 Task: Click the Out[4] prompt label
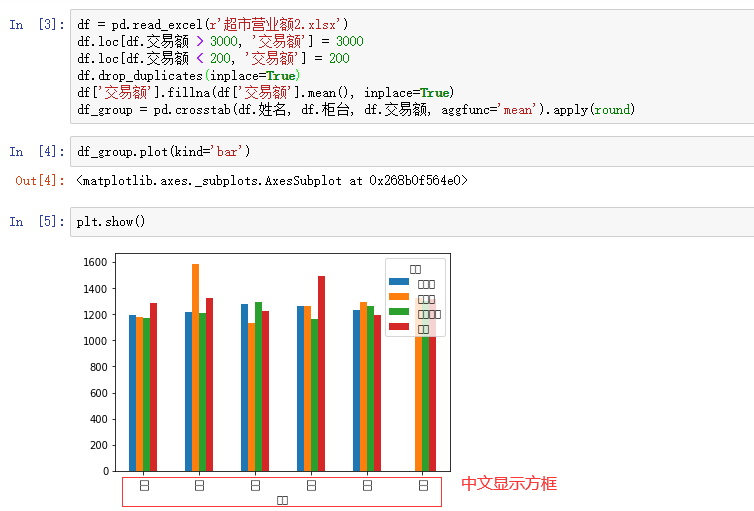[x=40, y=181]
